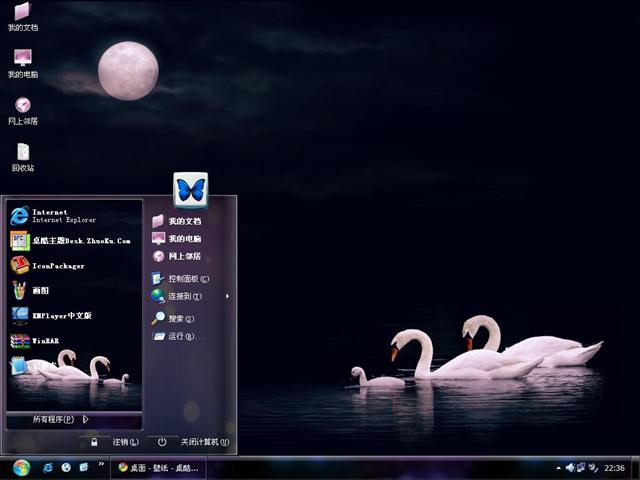Image resolution: width=640 pixels, height=480 pixels.
Task: Launch WinRAR from the Start menu
Action: pyautogui.click(x=45, y=341)
